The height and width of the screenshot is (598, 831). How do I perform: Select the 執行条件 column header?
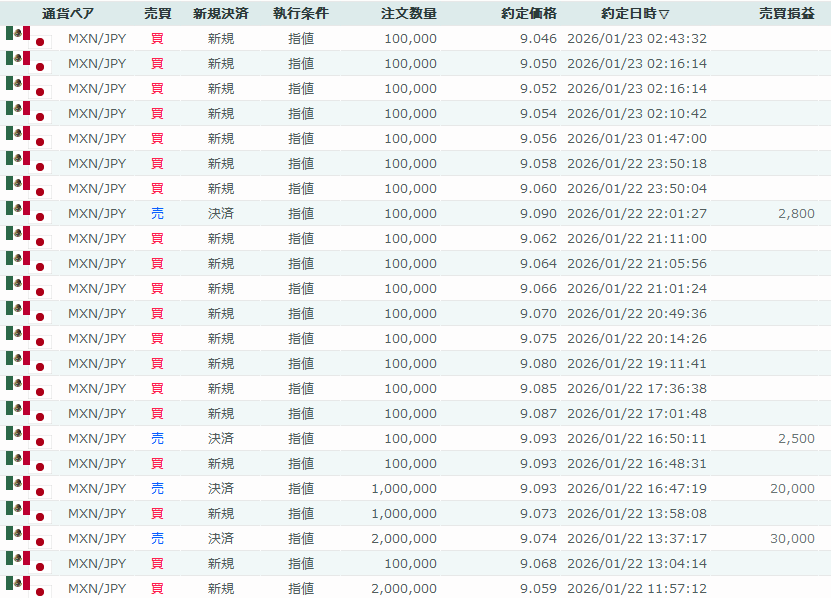coord(300,14)
